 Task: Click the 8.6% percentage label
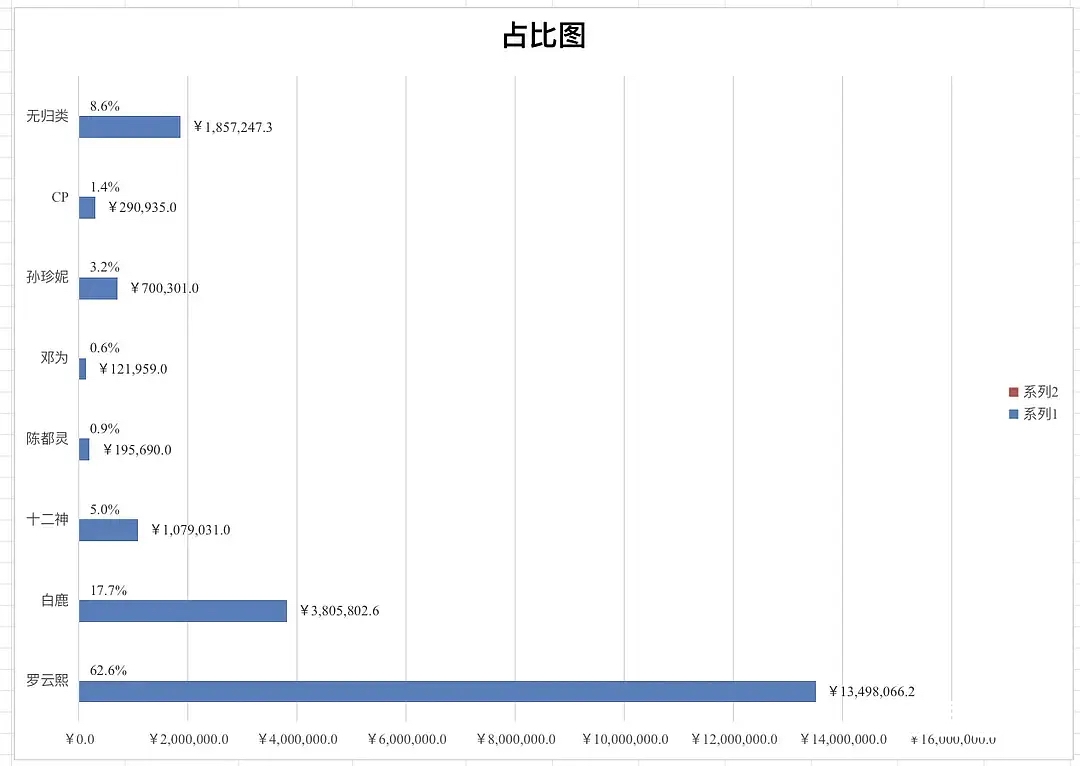(104, 106)
